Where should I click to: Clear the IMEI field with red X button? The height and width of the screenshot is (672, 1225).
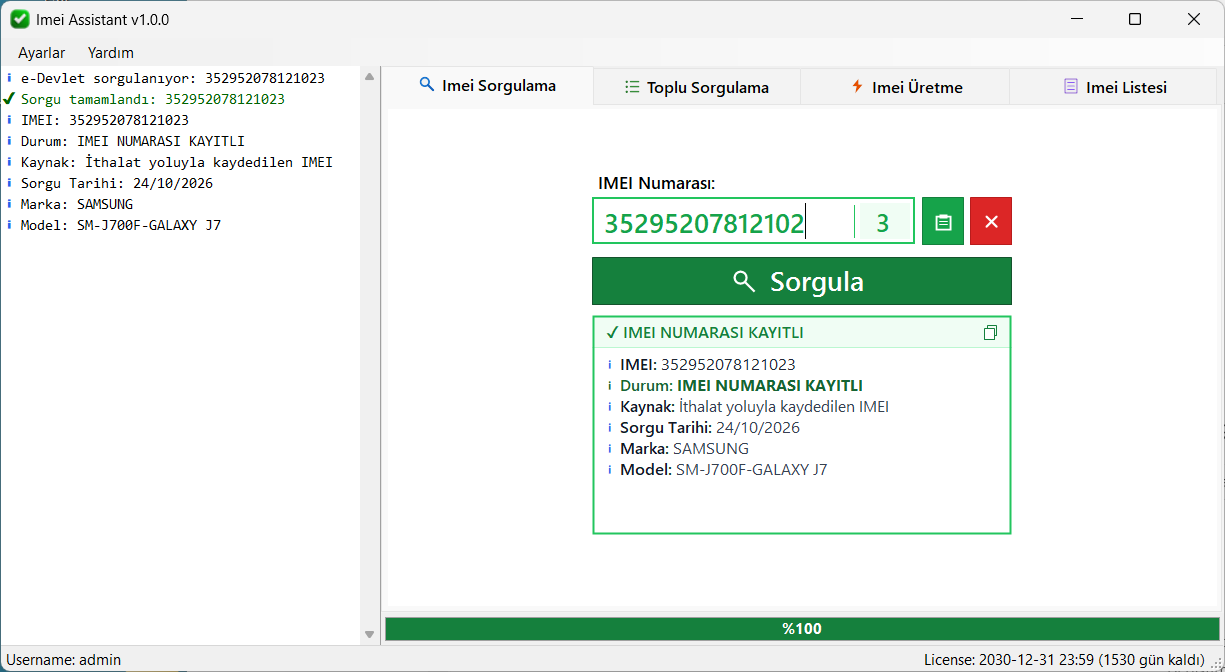coord(991,221)
